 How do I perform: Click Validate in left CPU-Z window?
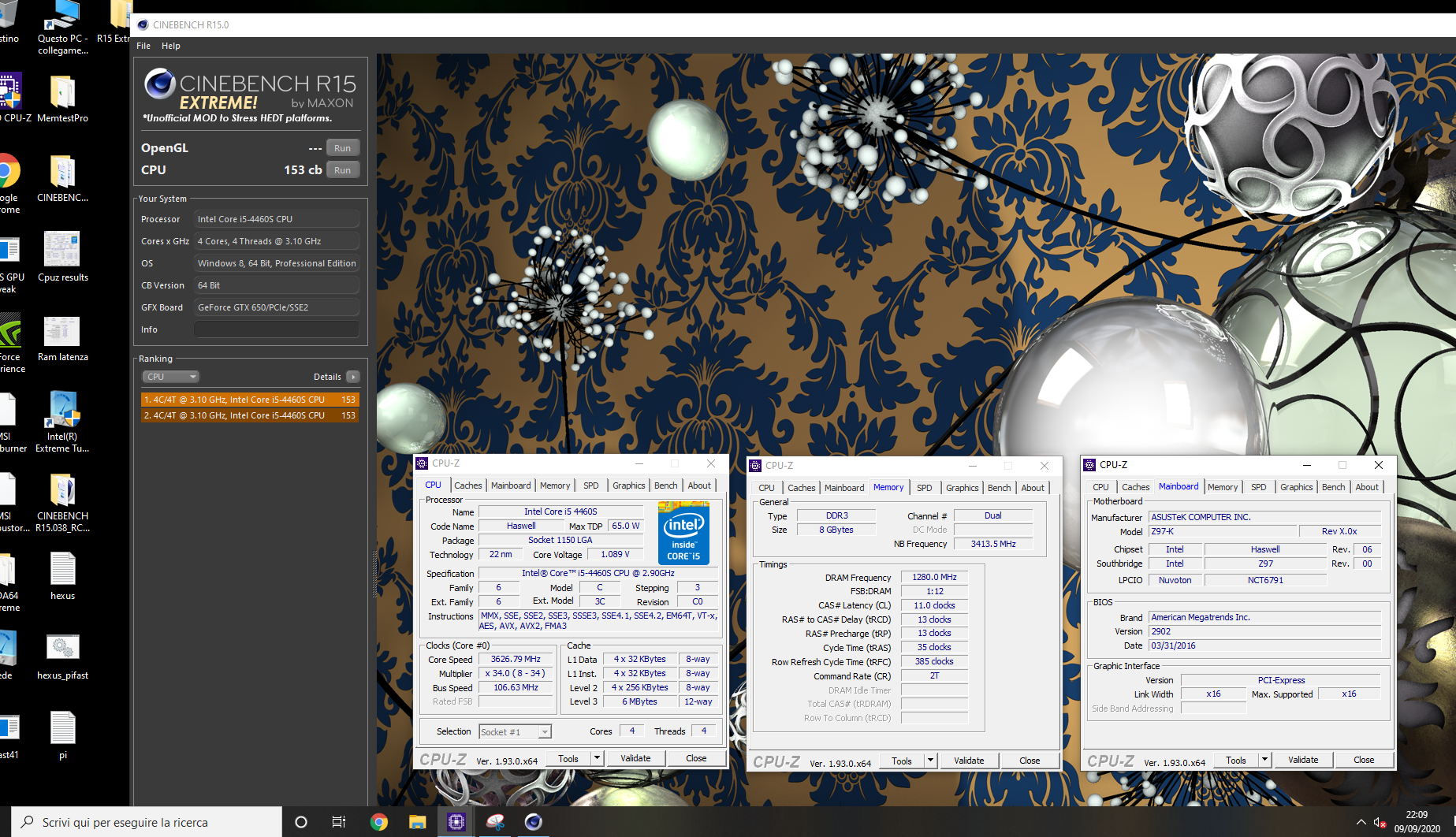[x=635, y=759]
